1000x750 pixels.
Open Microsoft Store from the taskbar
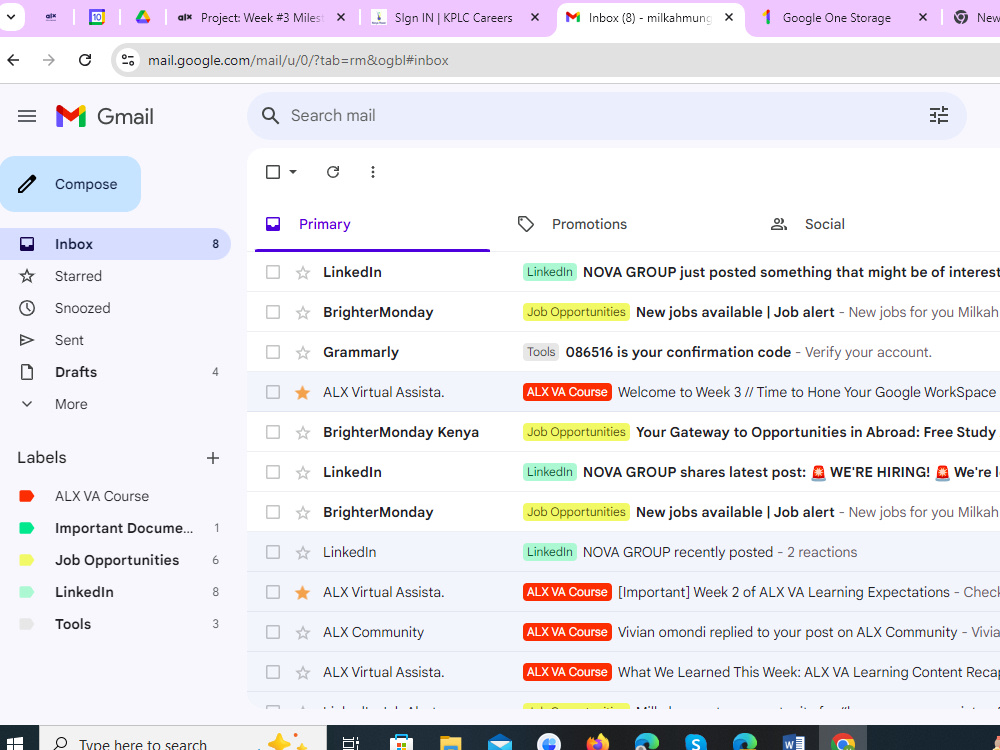[401, 743]
